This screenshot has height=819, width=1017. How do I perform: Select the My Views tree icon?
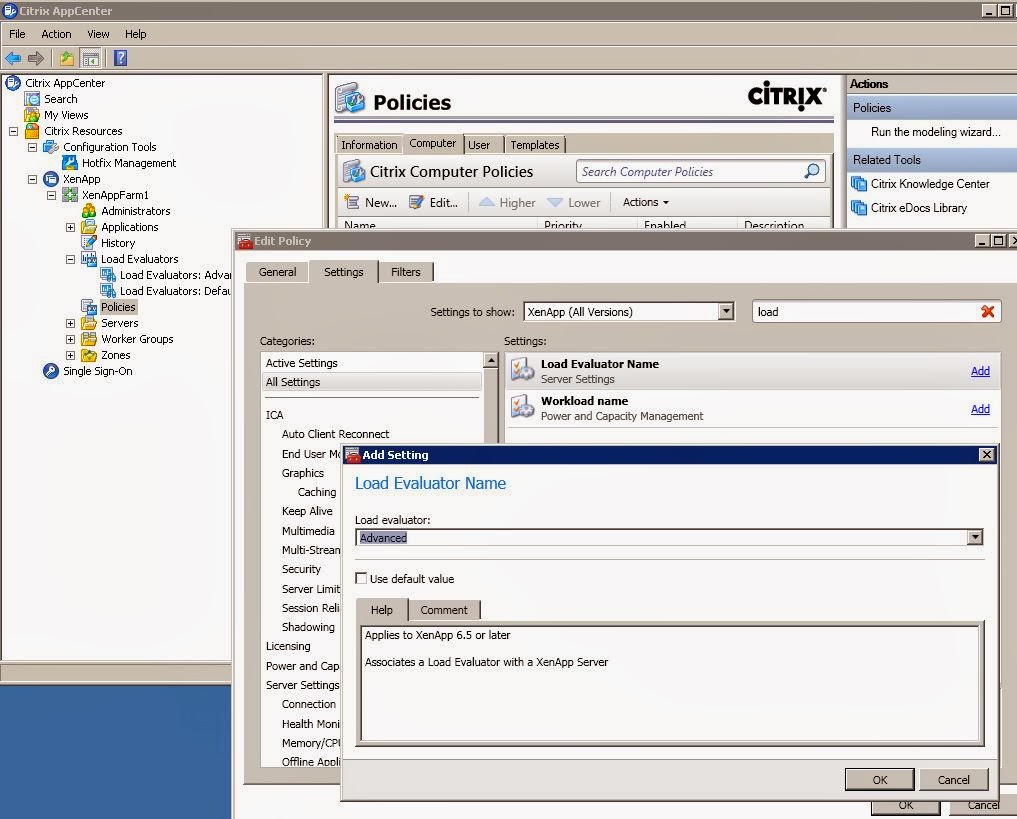point(32,115)
